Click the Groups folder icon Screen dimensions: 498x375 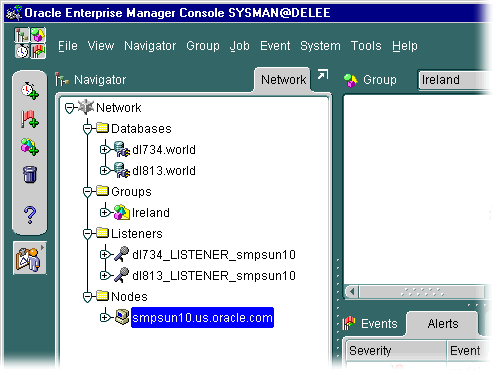pos(103,190)
